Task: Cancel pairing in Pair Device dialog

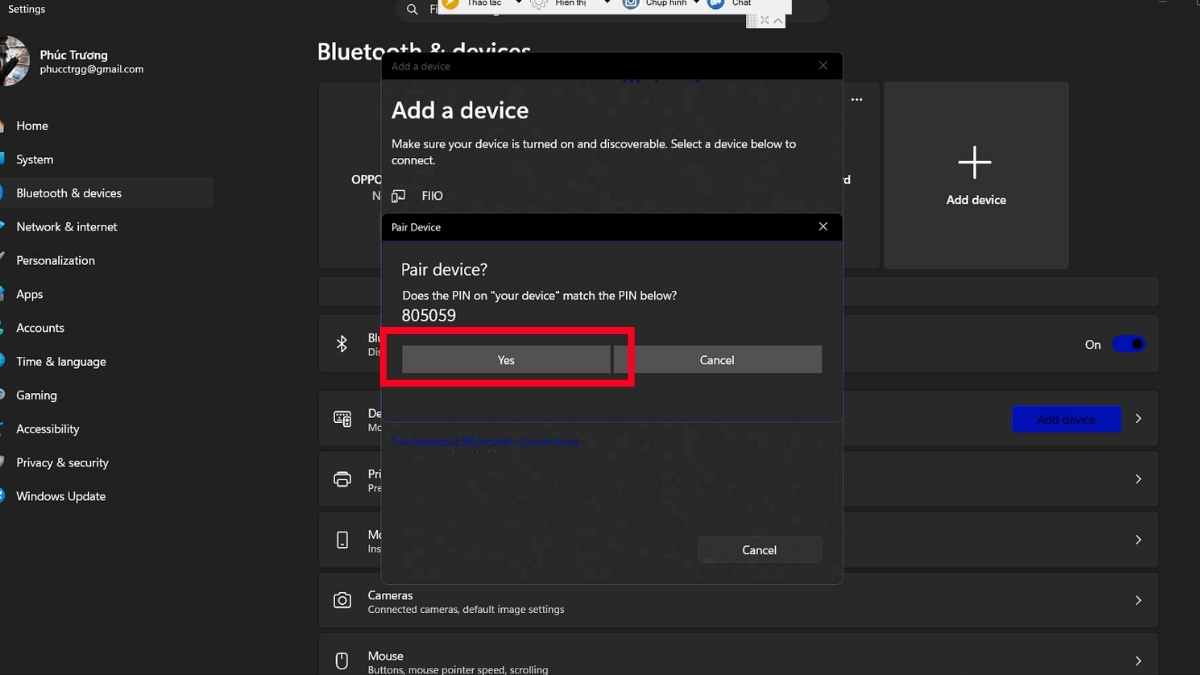Action: tap(717, 360)
